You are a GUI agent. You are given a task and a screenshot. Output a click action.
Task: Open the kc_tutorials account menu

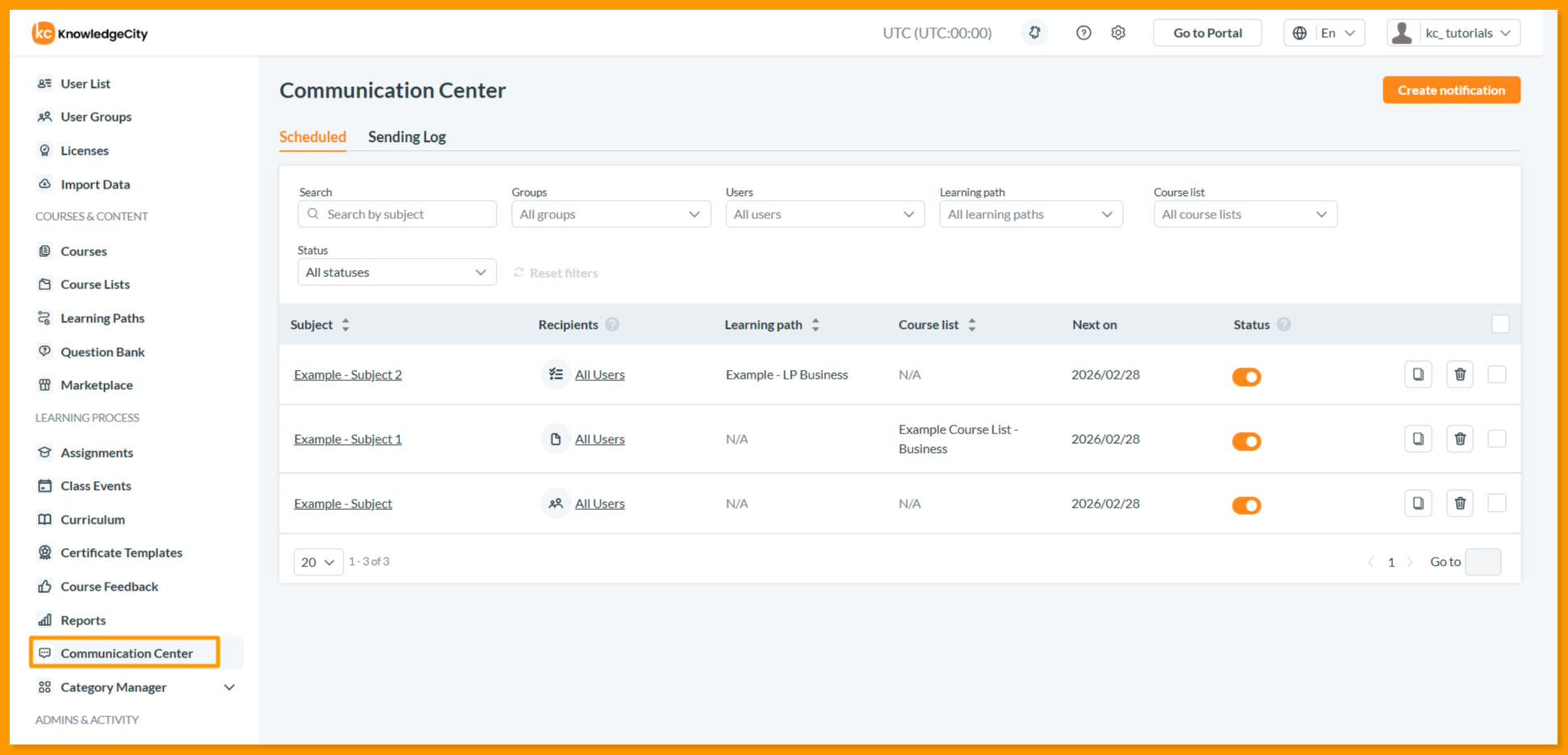pyautogui.click(x=1454, y=33)
